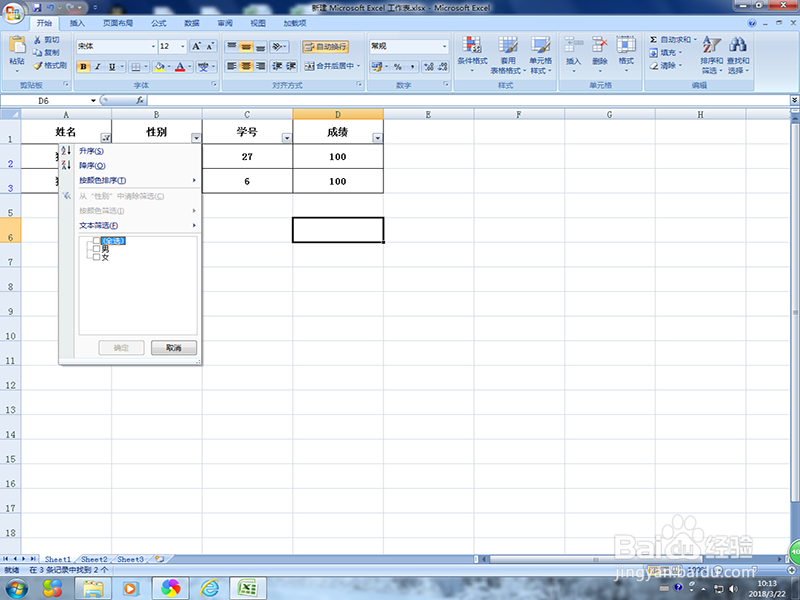The height and width of the screenshot is (600, 800).
Task: Open 文本筛选(F) submenu item
Action: (x=130, y=226)
